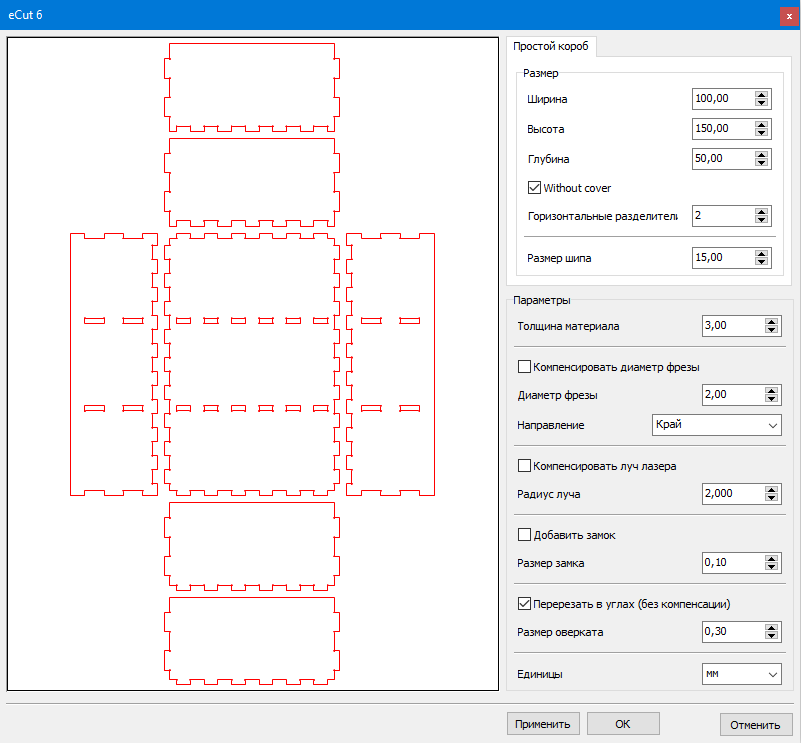This screenshot has height=743, width=801.
Task: Close the eCut 6 dialog
Action: tap(789, 16)
